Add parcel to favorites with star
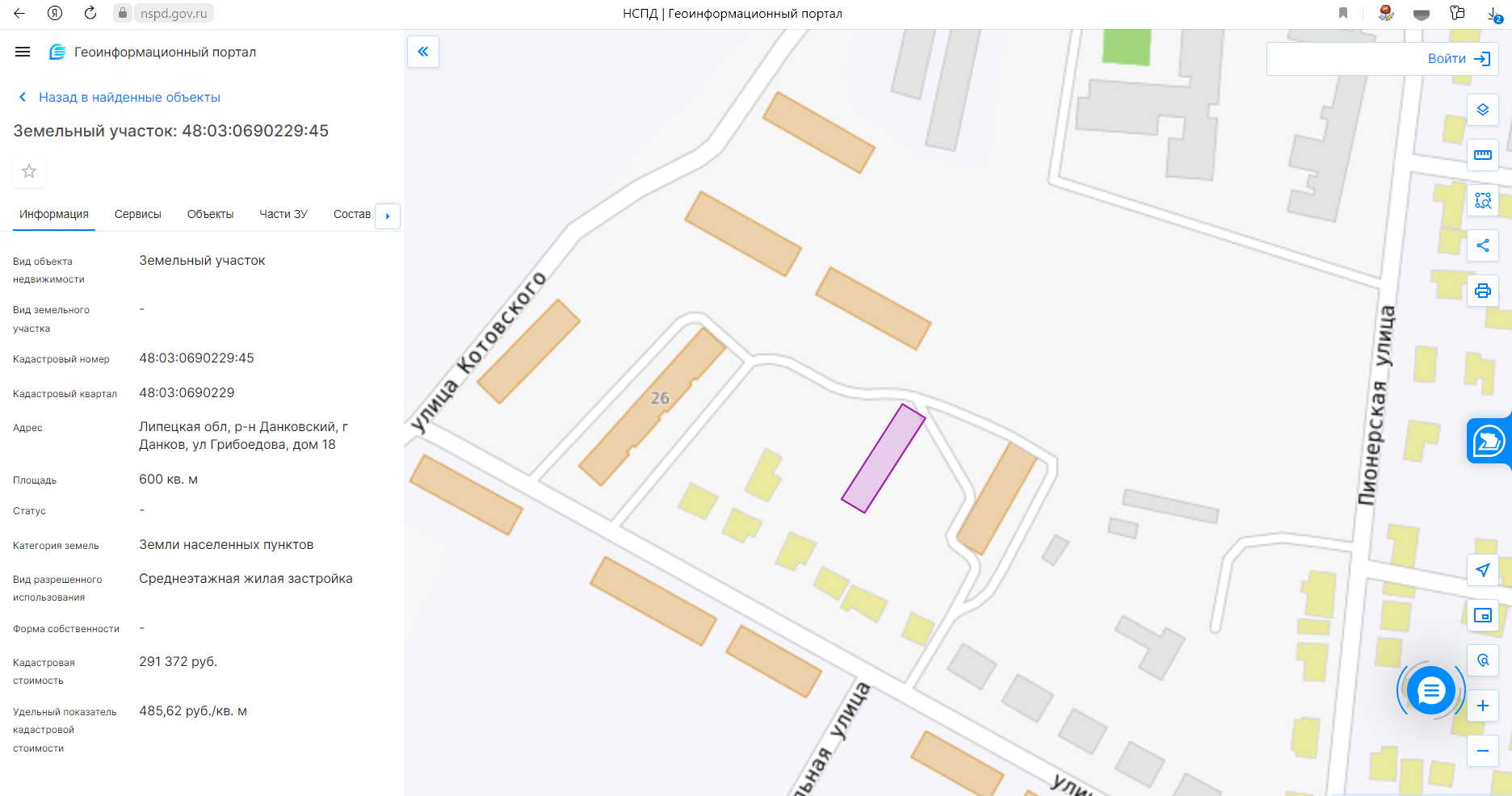The height and width of the screenshot is (796, 1512). pos(29,171)
